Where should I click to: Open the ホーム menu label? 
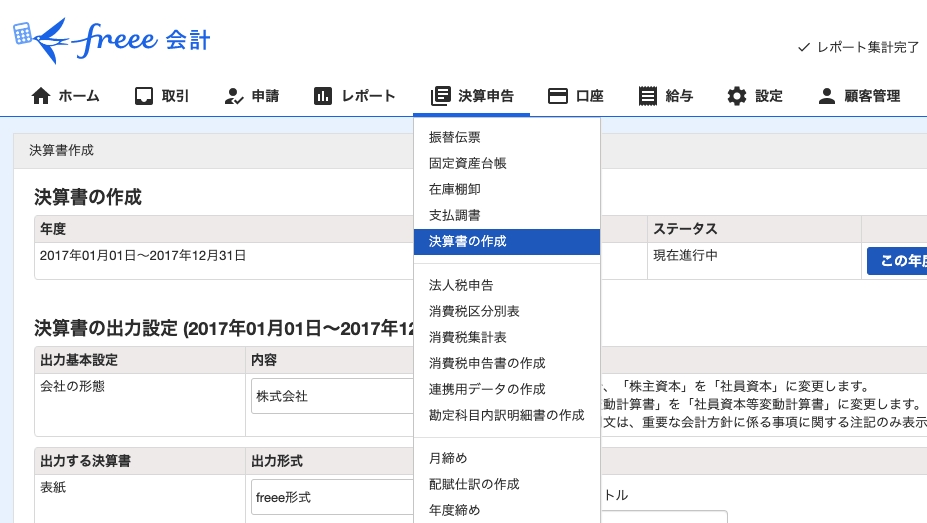pyautogui.click(x=79, y=96)
